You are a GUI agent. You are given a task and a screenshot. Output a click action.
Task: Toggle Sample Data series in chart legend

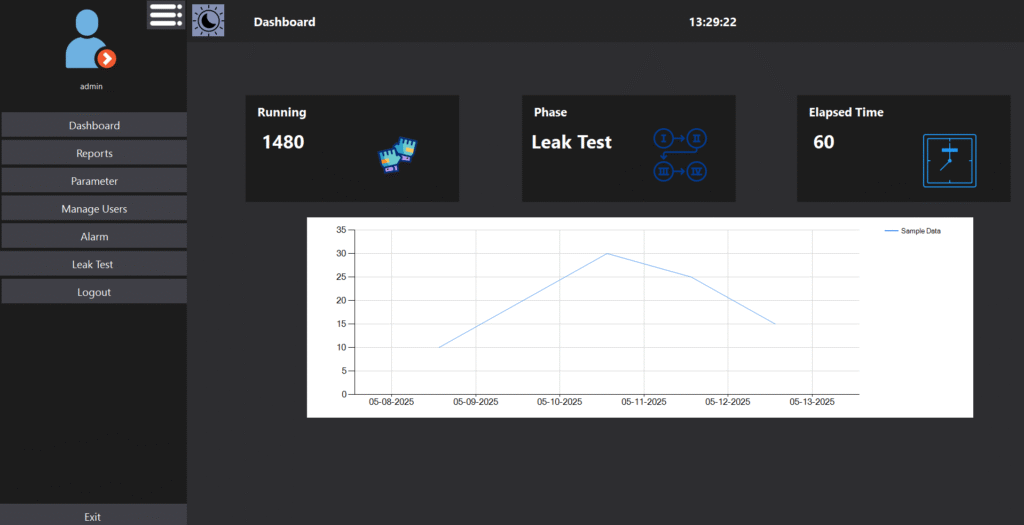tap(913, 231)
